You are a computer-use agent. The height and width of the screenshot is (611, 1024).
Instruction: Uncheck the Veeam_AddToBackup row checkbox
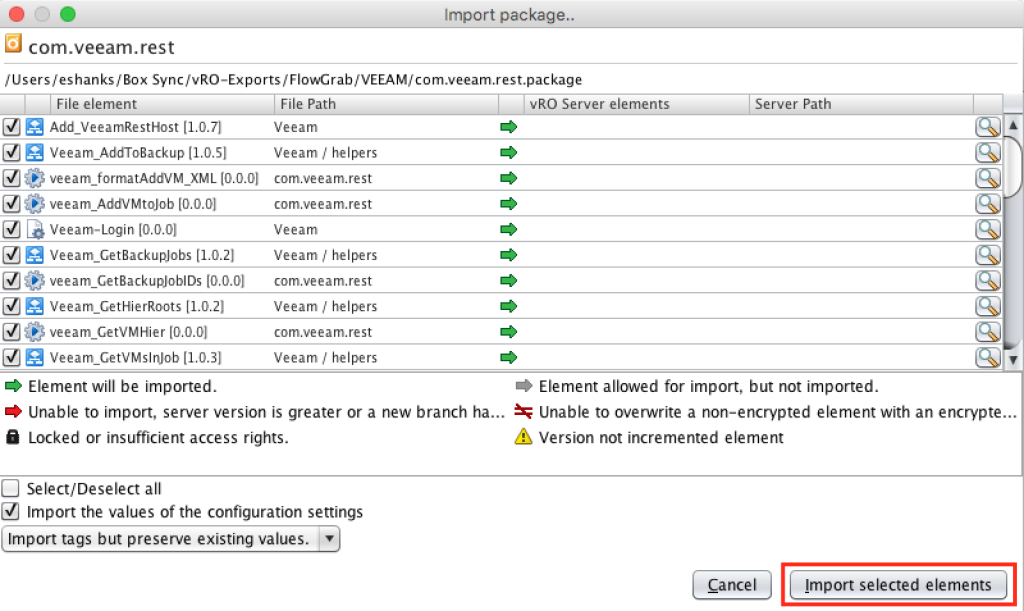tap(12, 152)
